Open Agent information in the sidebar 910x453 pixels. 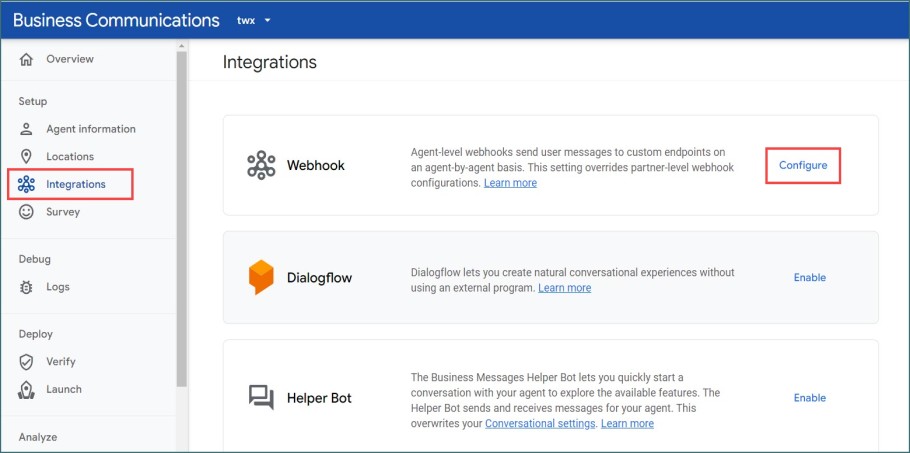[x=90, y=129]
